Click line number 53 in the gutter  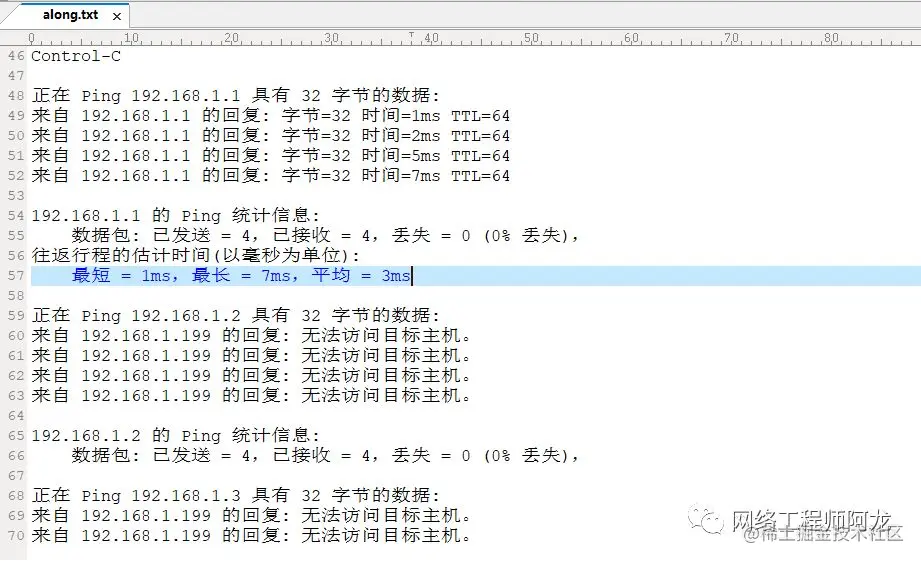tap(16, 196)
